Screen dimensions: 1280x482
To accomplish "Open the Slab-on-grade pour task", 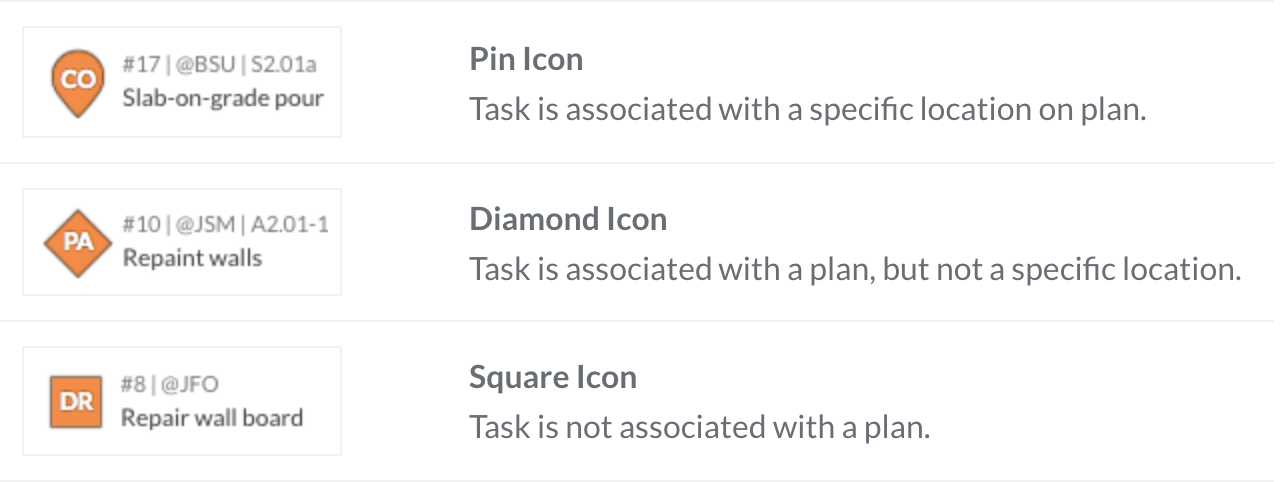I will (223, 98).
